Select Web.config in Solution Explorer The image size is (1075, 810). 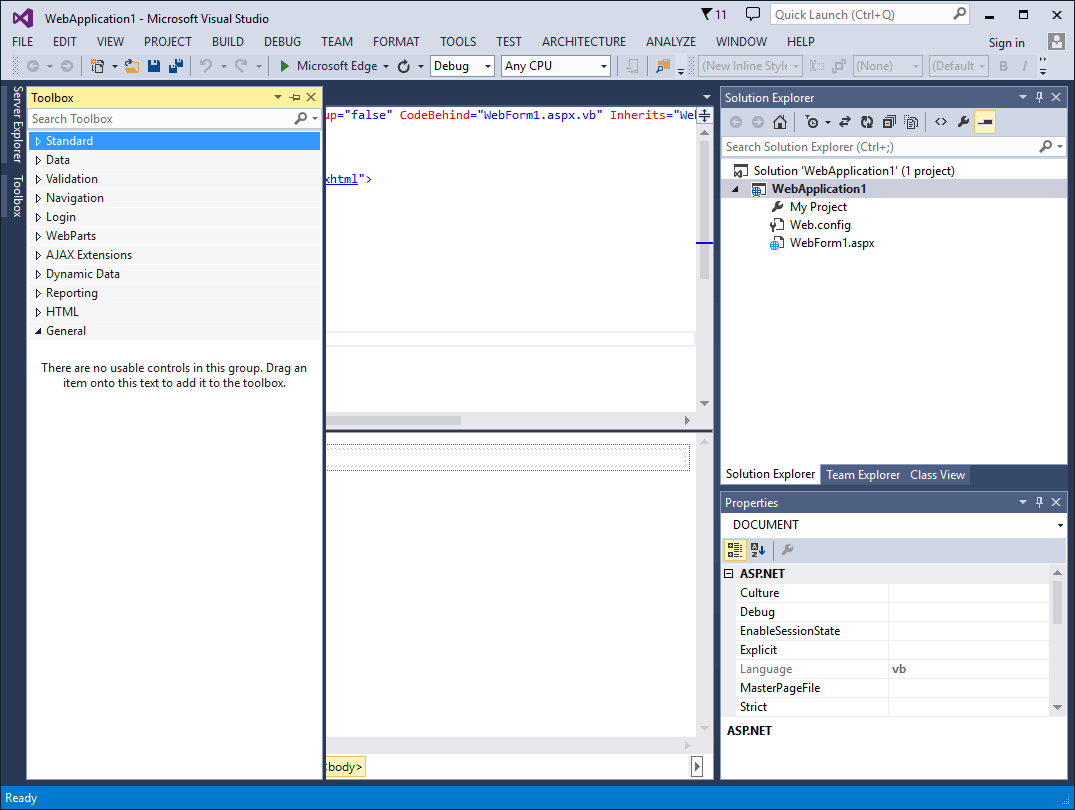[820, 225]
